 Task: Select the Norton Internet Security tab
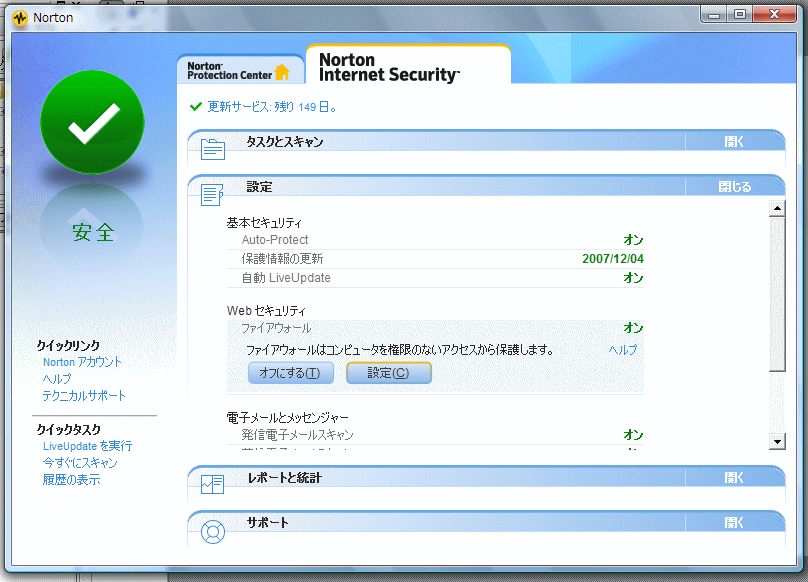(x=408, y=65)
